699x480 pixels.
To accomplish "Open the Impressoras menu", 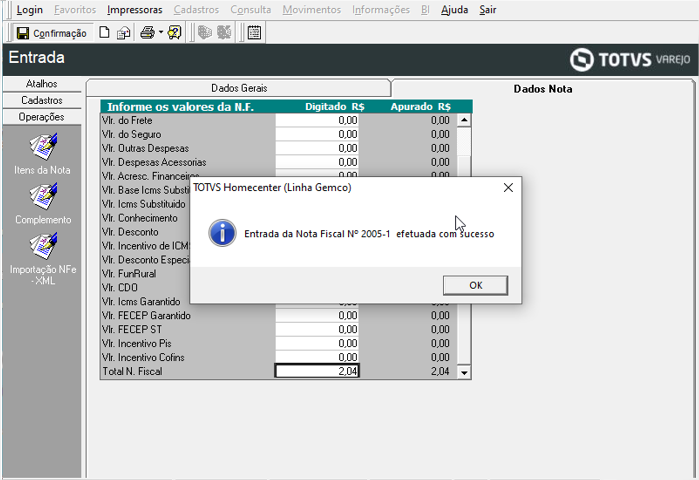I will click(135, 9).
